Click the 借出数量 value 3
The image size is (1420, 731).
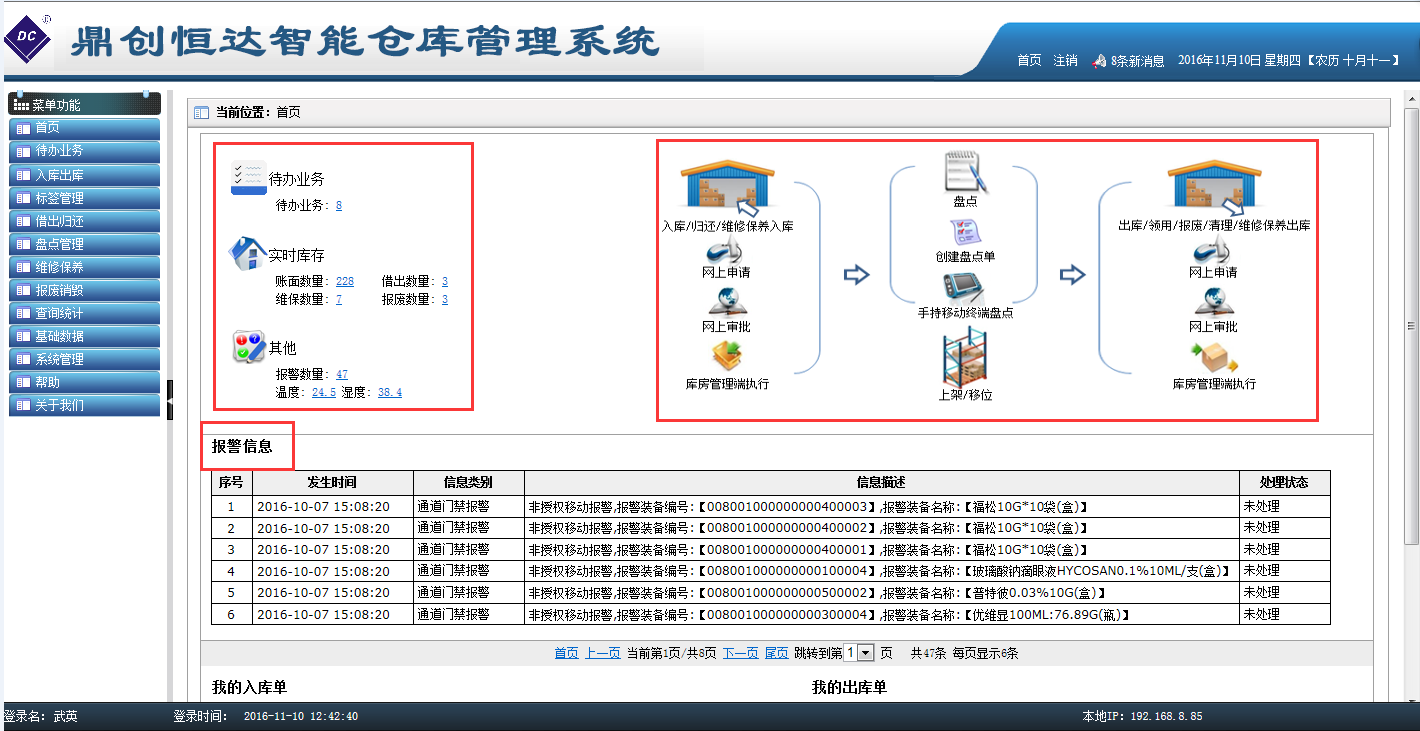coord(445,282)
